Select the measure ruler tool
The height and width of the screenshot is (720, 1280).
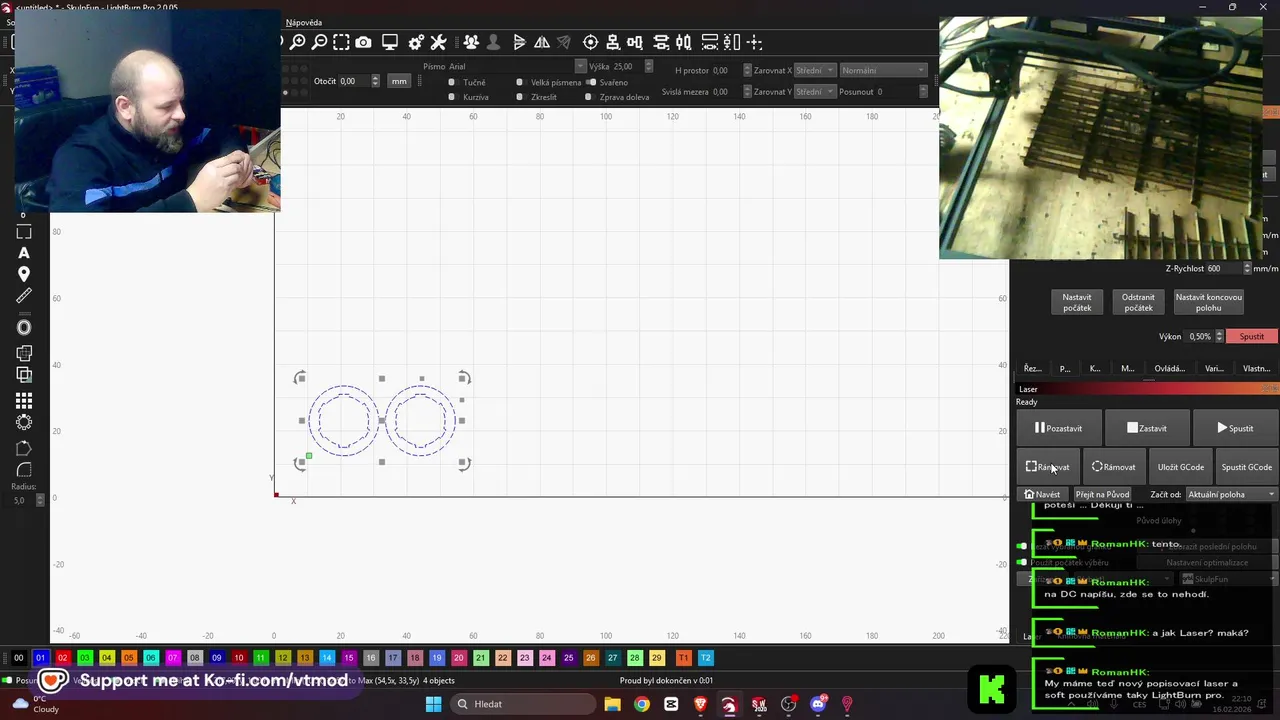24,296
